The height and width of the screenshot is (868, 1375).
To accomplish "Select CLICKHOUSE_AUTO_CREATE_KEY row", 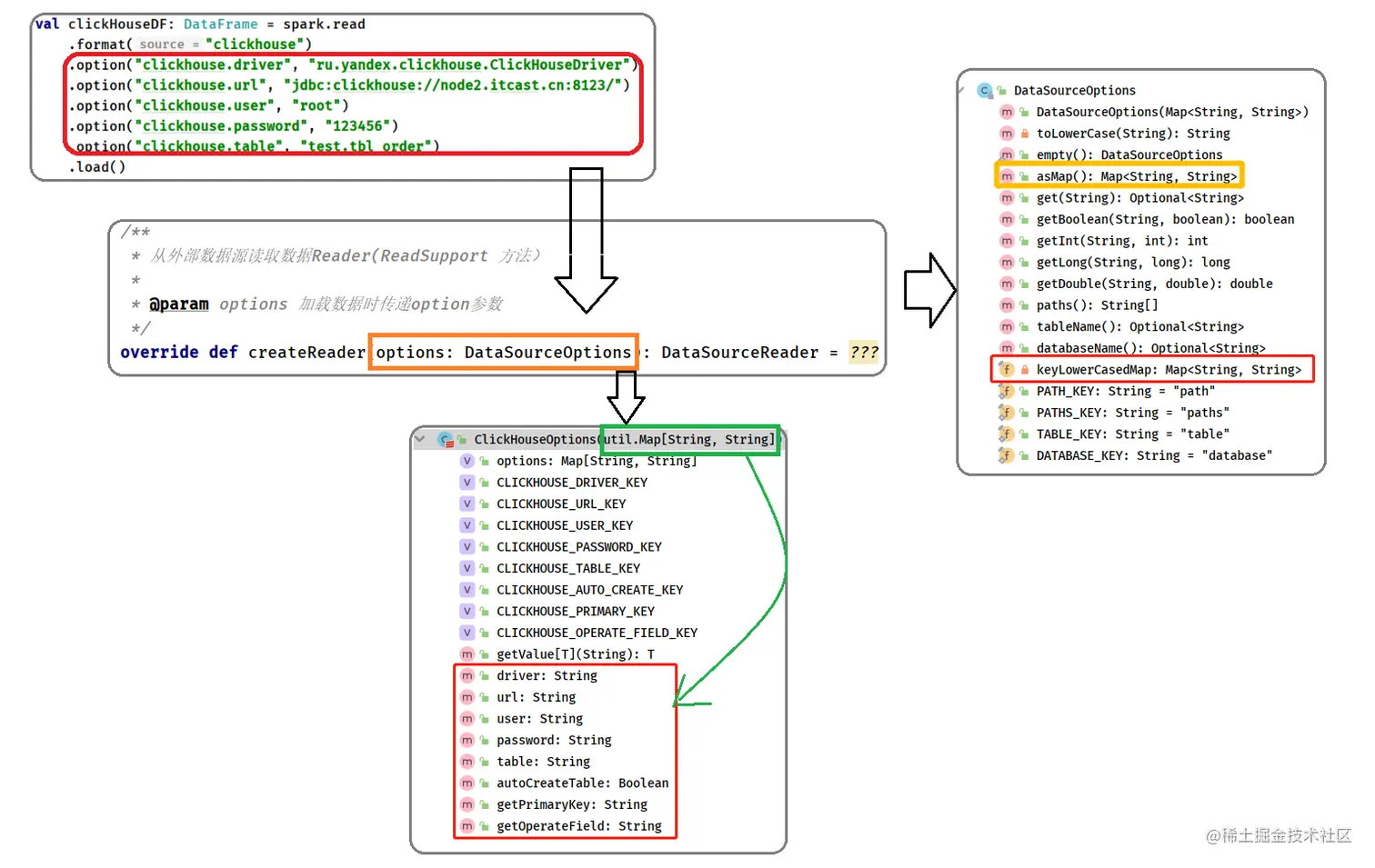I will [572, 590].
